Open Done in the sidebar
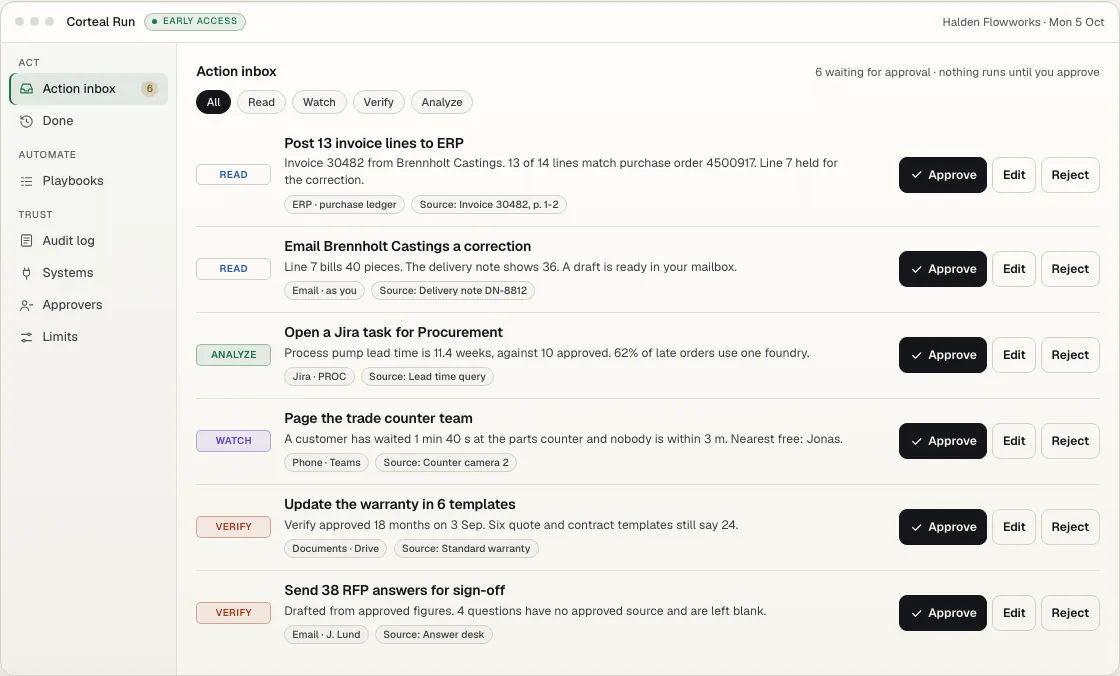Screen dimensions: 1120x676 pyautogui.click(x=89, y=121)
